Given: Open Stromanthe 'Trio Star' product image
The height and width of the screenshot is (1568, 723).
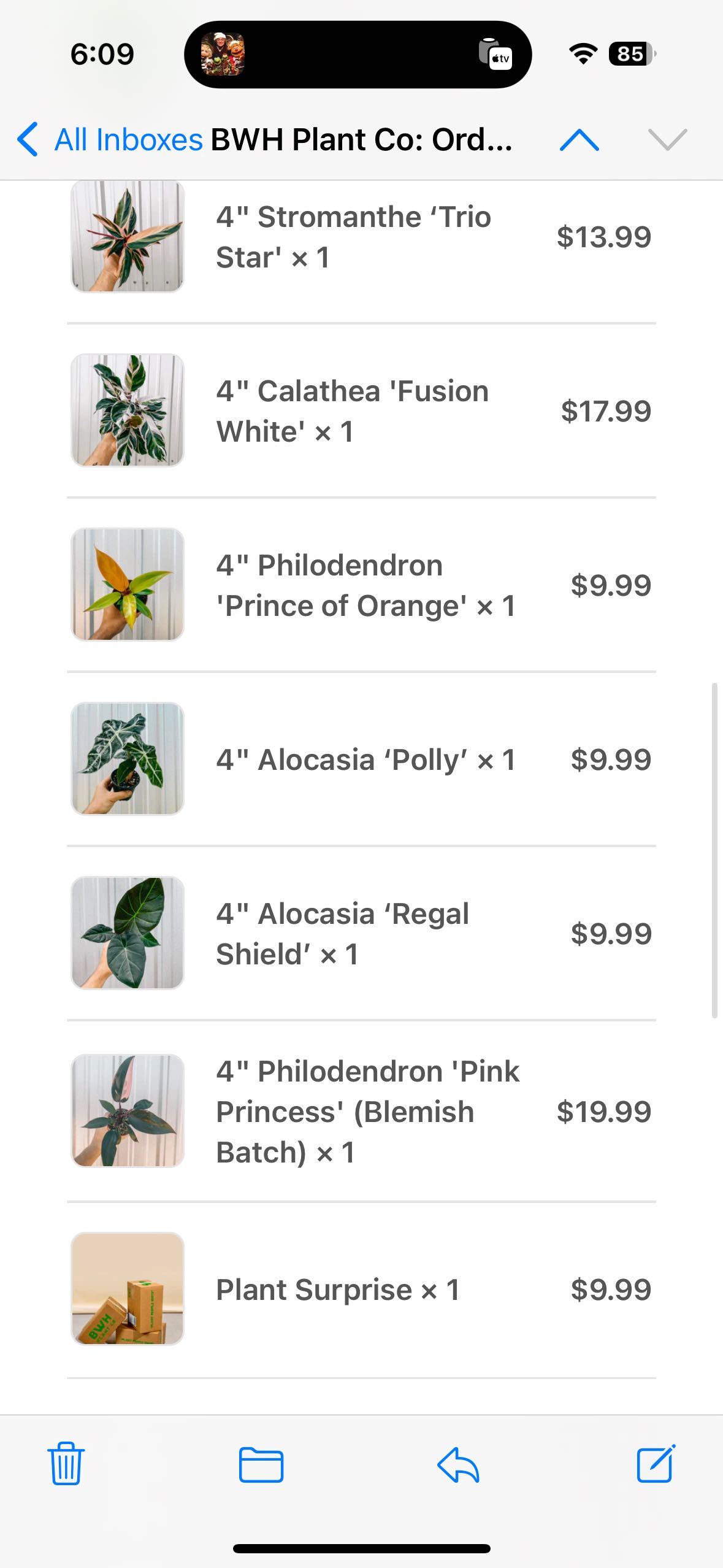Looking at the screenshot, I should [x=128, y=236].
